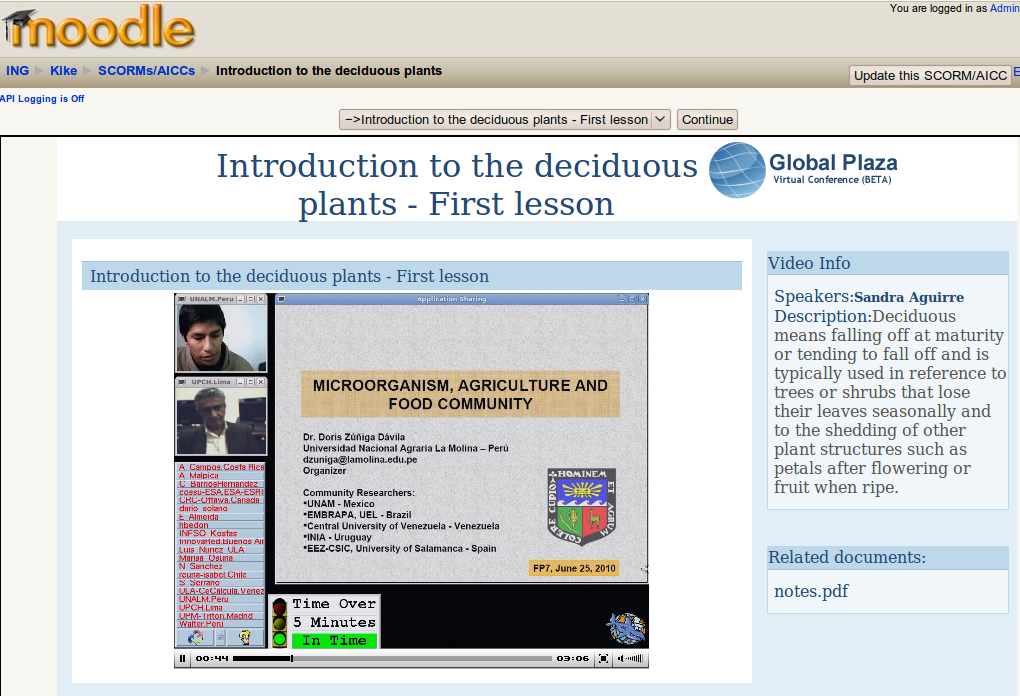1020x696 pixels.
Task: Navigate to ING breadcrumb
Action: (17, 71)
